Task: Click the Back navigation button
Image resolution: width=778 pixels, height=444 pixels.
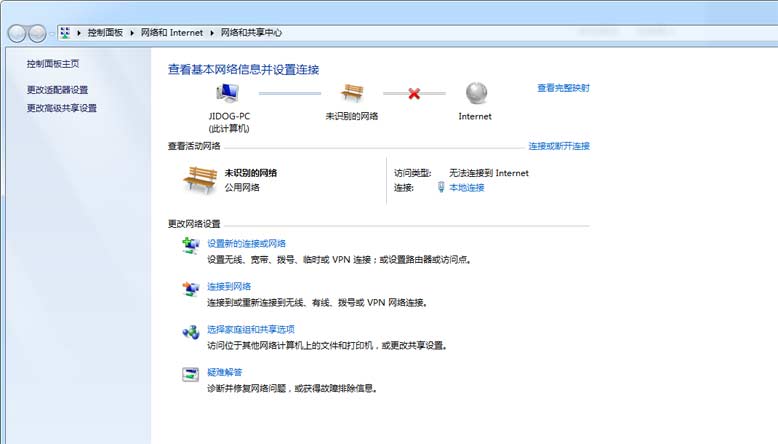Action: click(x=16, y=33)
